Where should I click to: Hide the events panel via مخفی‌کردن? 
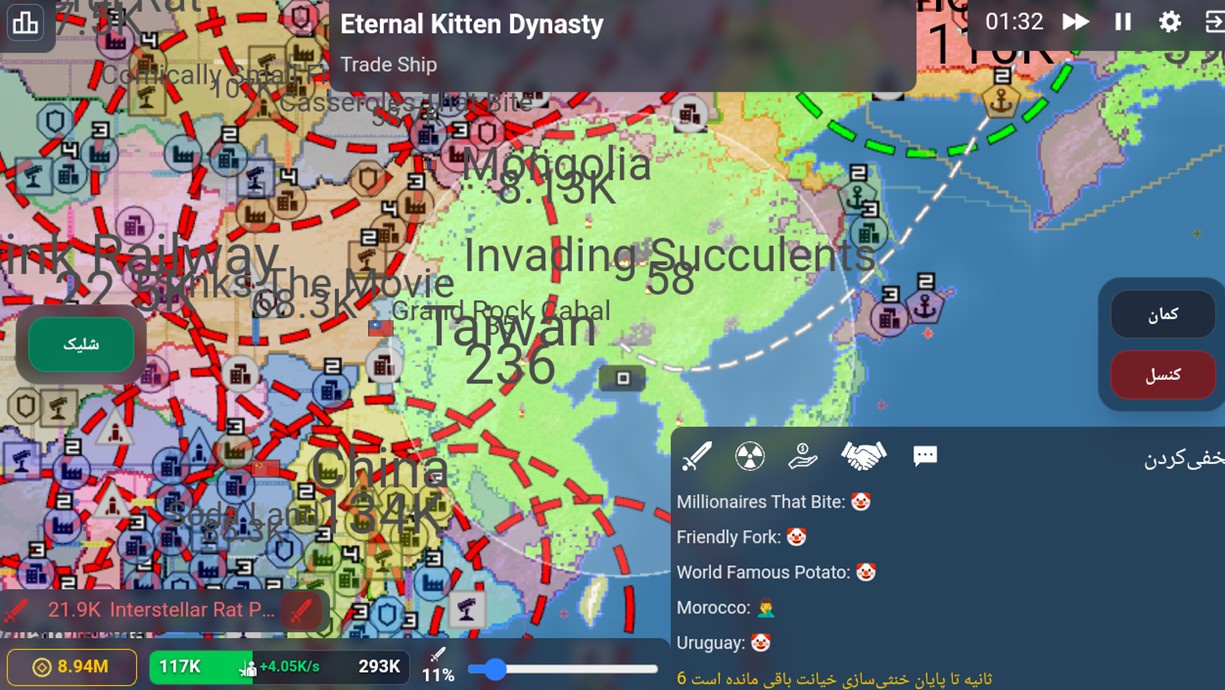point(1184,458)
